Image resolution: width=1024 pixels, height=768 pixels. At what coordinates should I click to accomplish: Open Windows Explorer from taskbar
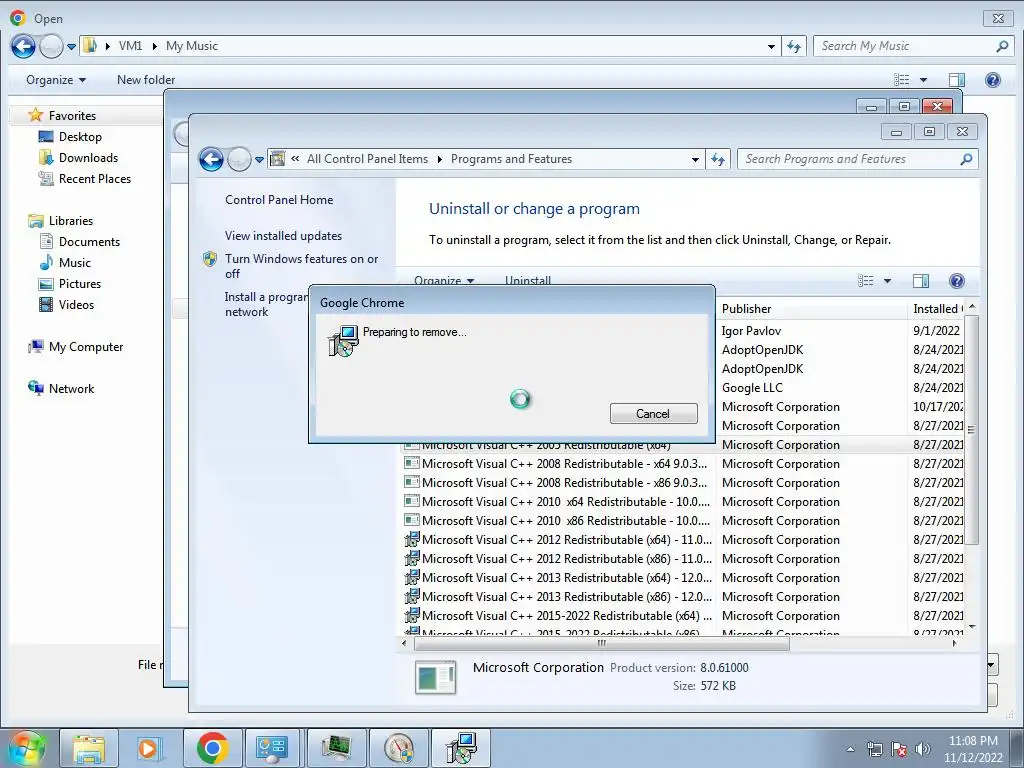coord(89,748)
